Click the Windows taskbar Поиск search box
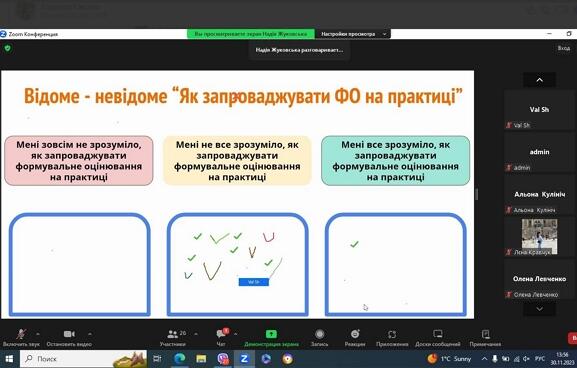The height and width of the screenshot is (368, 577). [83, 358]
